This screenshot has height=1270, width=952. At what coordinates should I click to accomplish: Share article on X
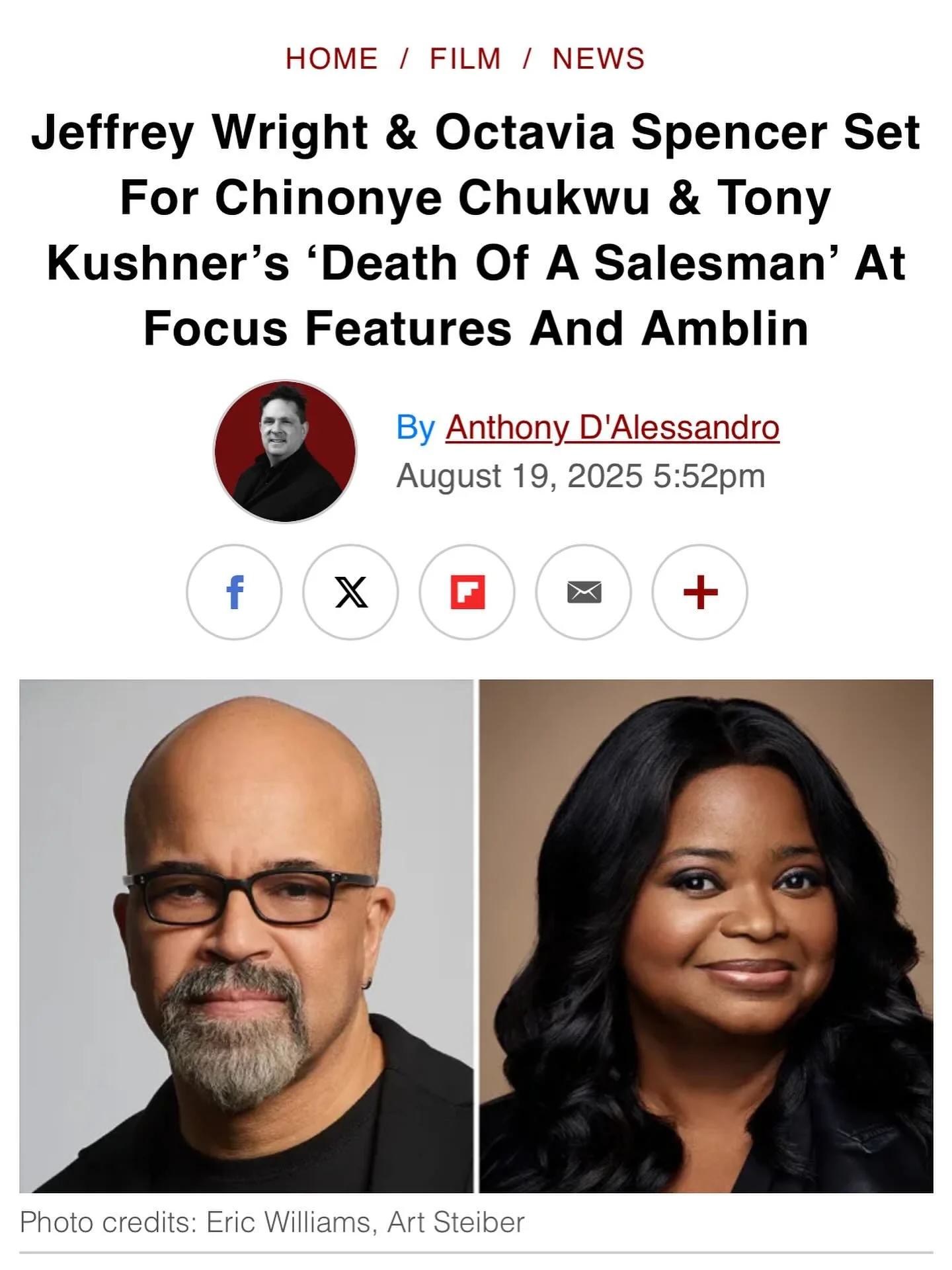pyautogui.click(x=350, y=592)
